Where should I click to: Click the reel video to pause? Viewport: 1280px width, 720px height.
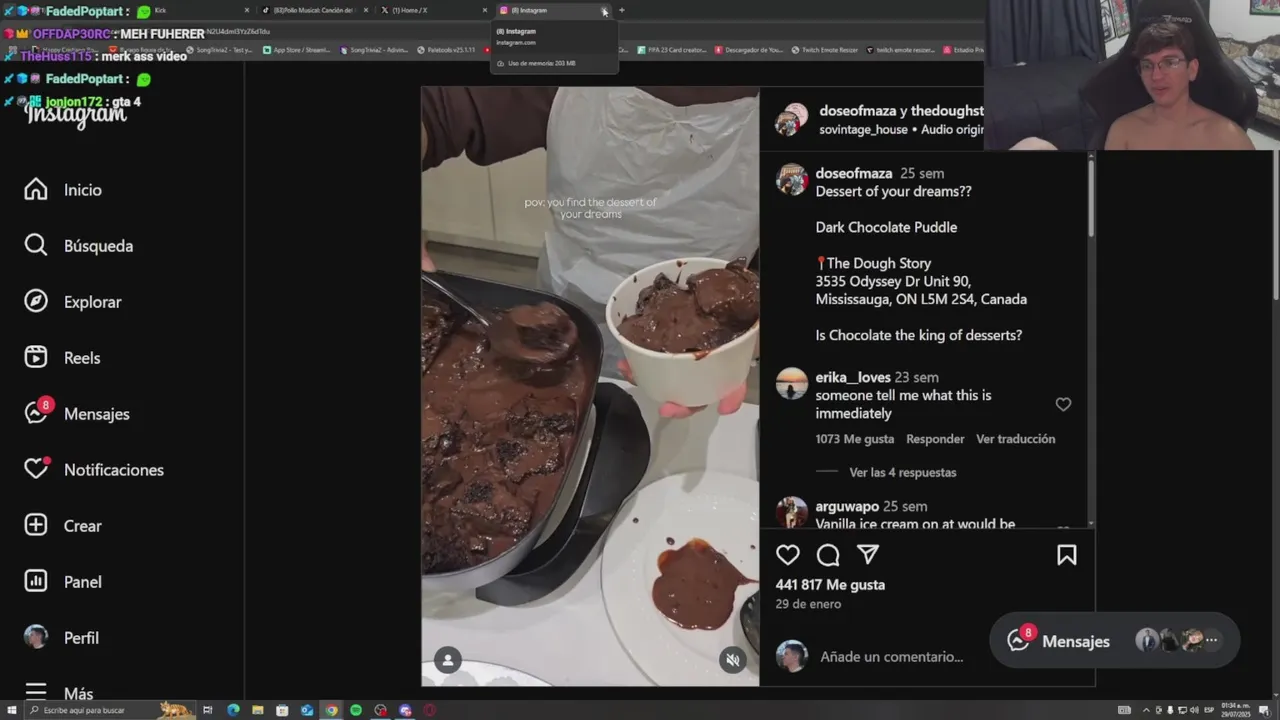click(590, 386)
